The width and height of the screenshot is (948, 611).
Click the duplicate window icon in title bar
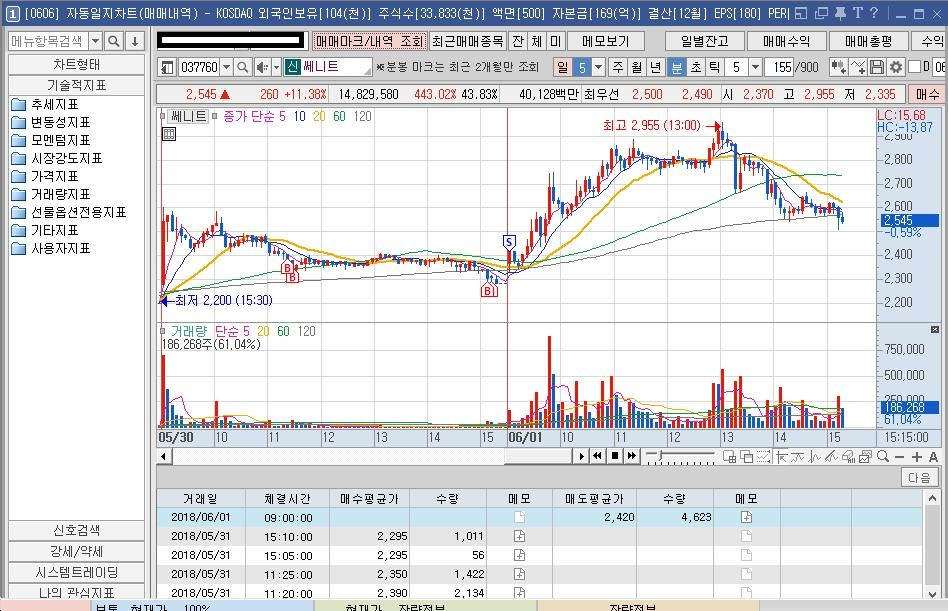[821, 13]
